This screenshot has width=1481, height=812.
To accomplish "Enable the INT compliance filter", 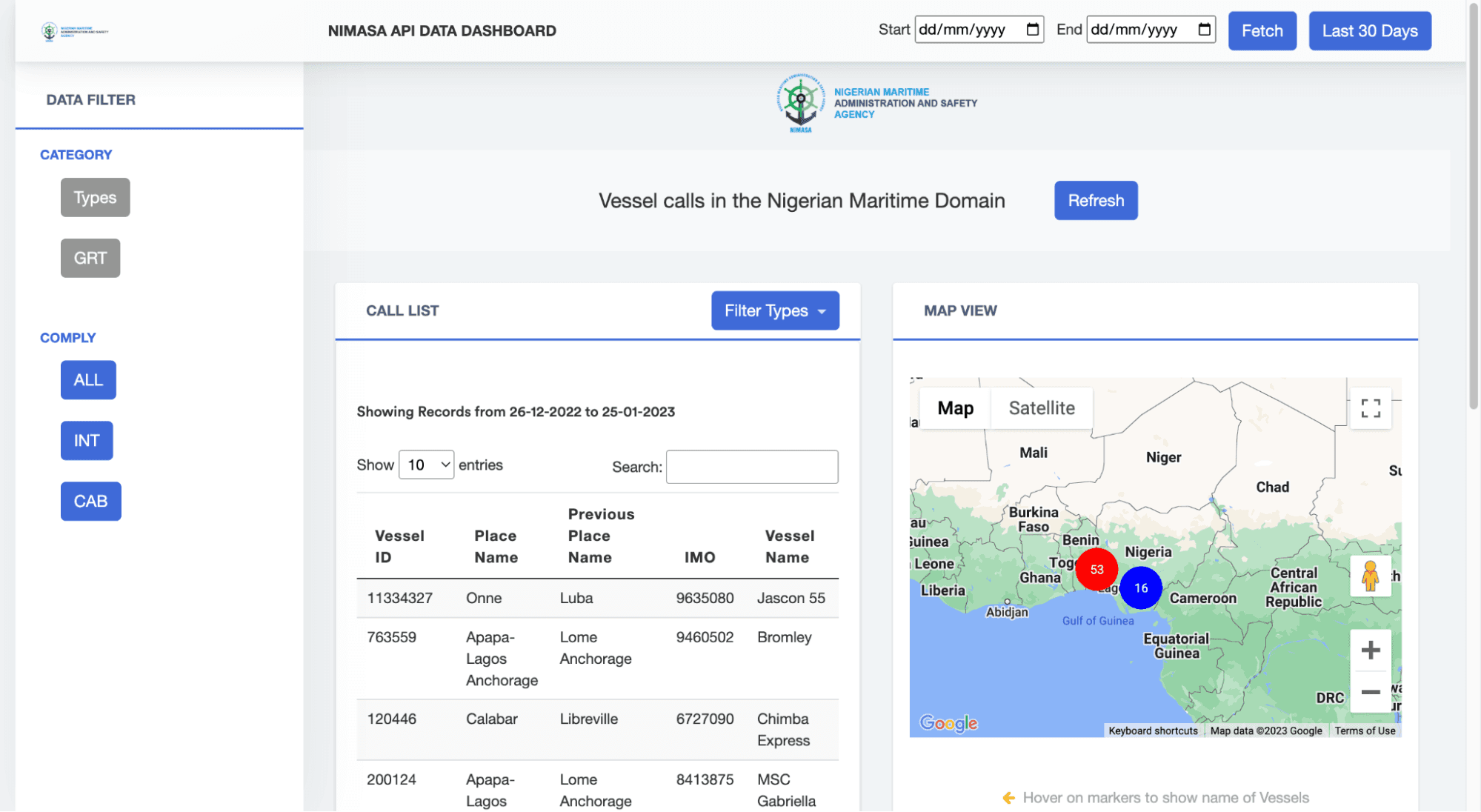I will coord(87,440).
